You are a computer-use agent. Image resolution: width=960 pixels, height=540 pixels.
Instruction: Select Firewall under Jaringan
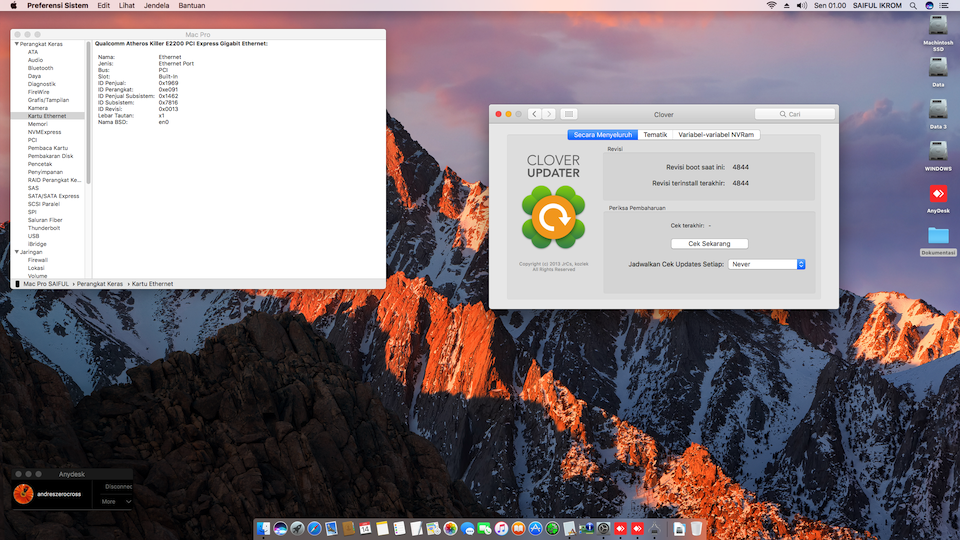(37, 260)
